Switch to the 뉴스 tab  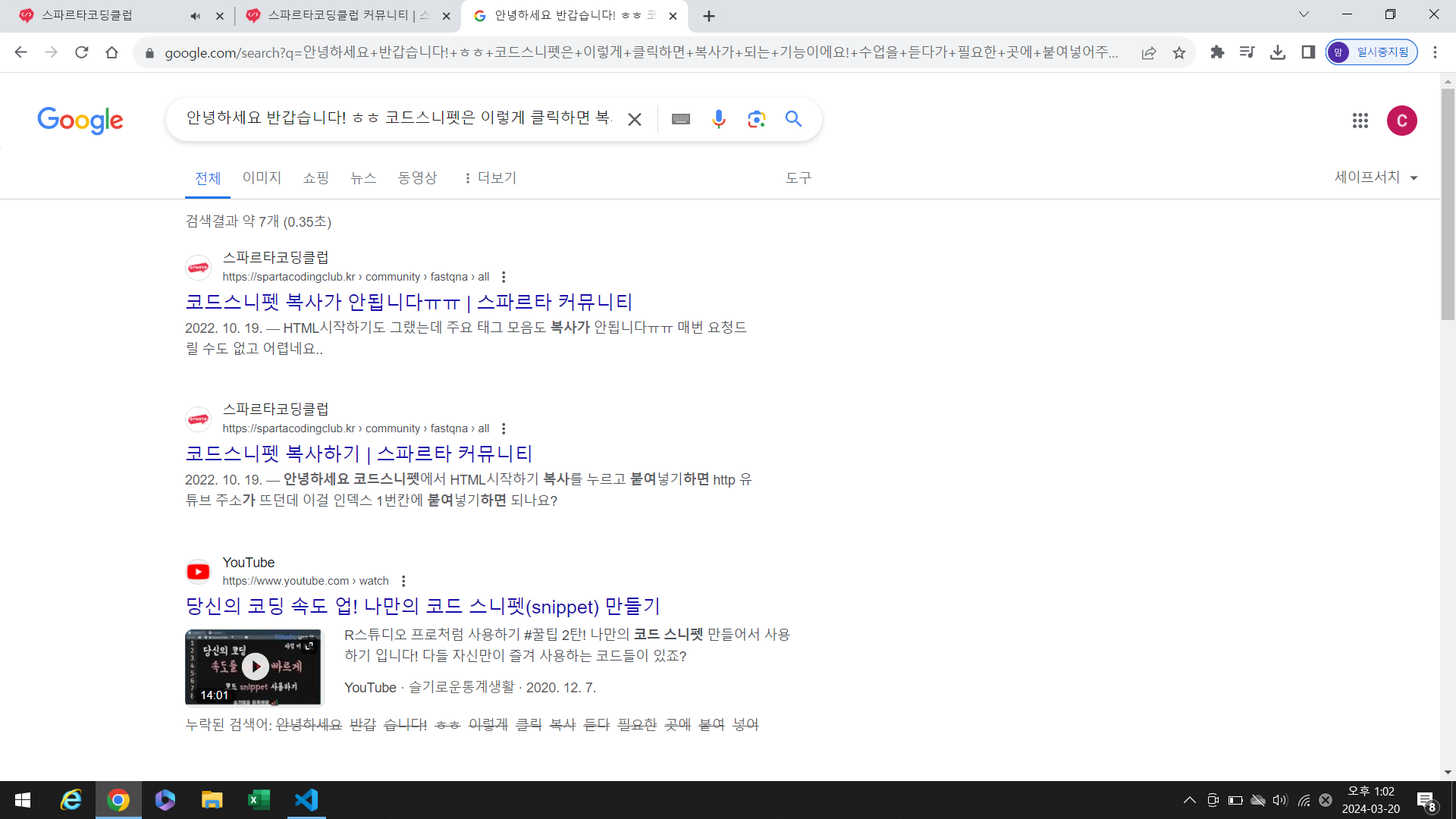363,177
